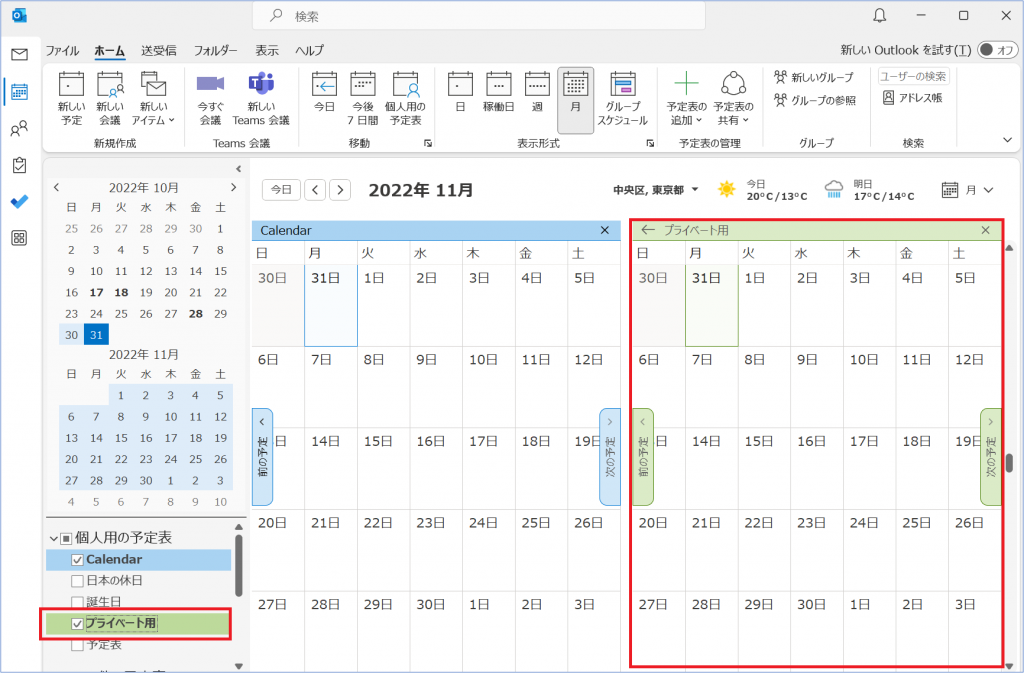Image resolution: width=1024 pixels, height=673 pixels.
Task: Create a new appointment (新しい予定)
Action: [x=71, y=98]
